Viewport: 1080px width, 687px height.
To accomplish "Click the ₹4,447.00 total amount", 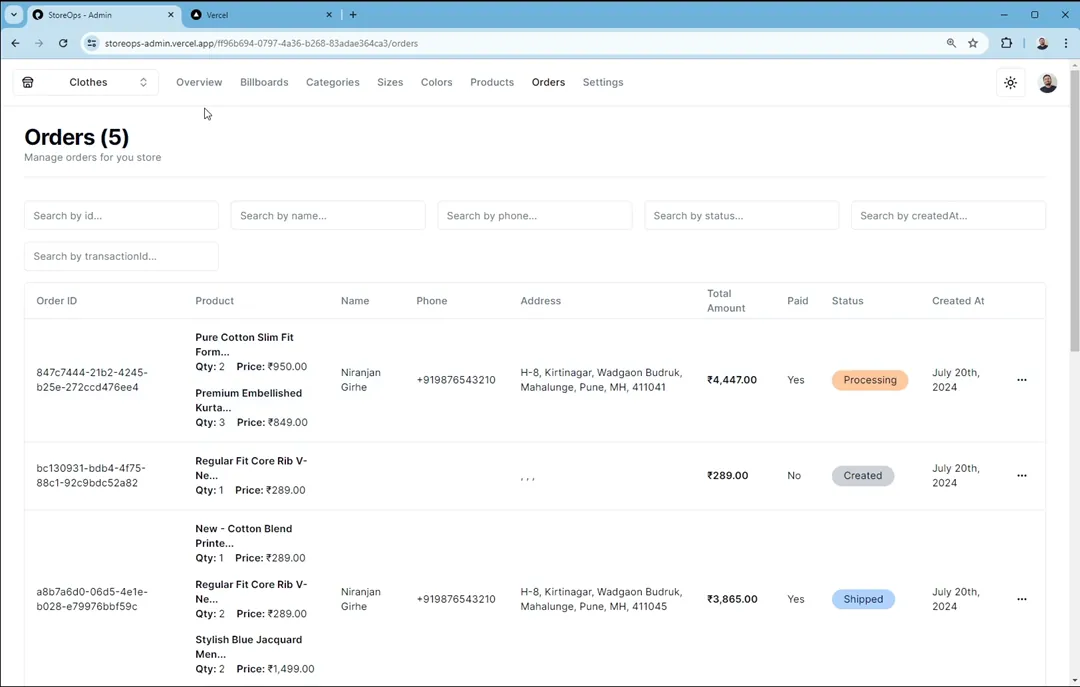I will (x=731, y=380).
